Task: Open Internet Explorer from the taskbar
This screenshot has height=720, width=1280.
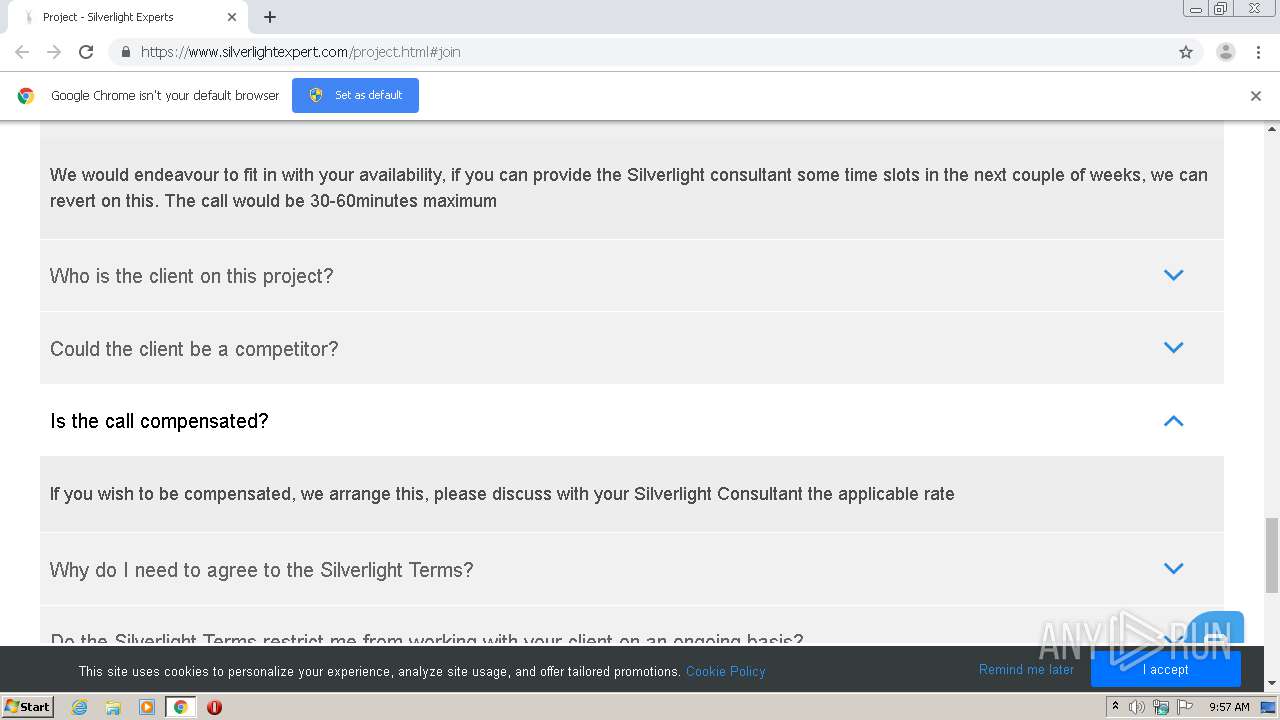Action: coord(80,707)
